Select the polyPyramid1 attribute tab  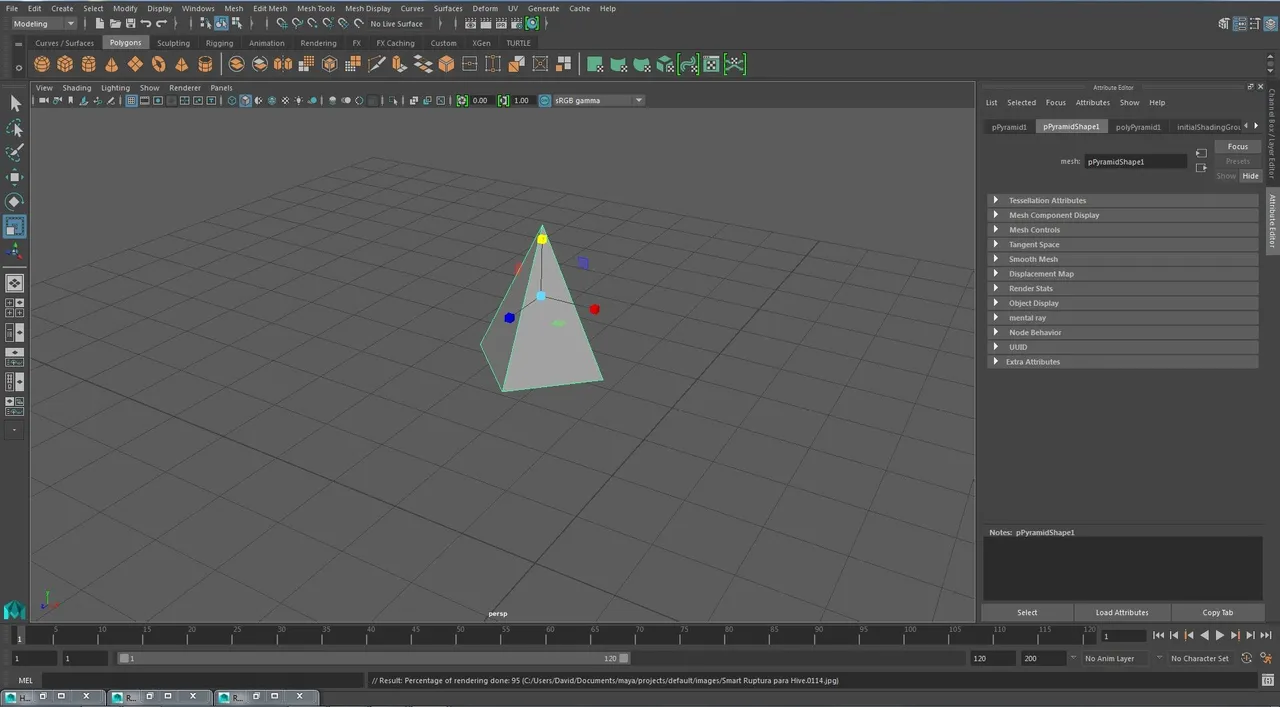pos(1138,127)
